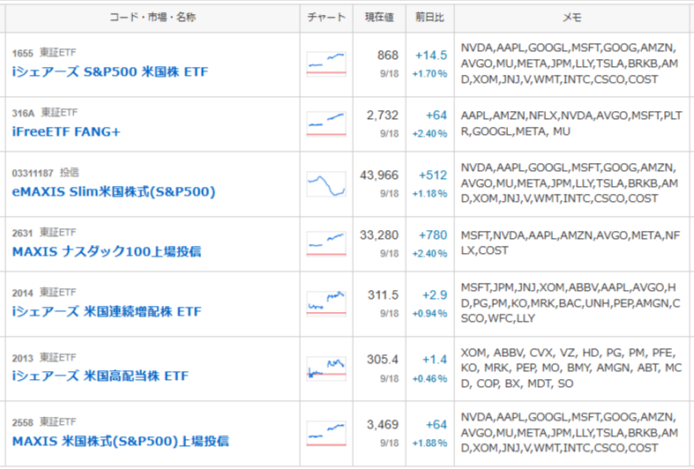Click the mini chart for code 2631

(x=326, y=244)
